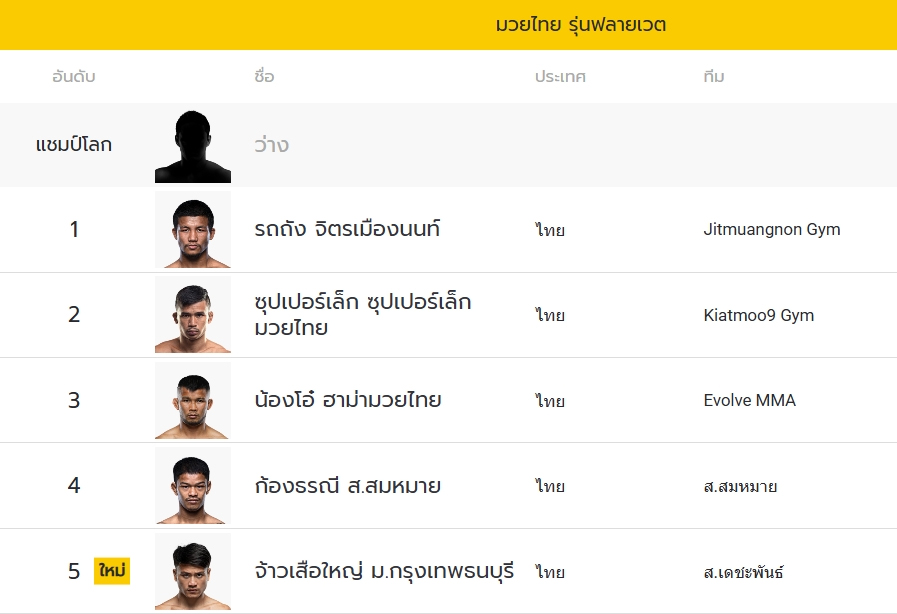Click the ทีม column header
This screenshot has height=614, width=897.
(x=713, y=77)
